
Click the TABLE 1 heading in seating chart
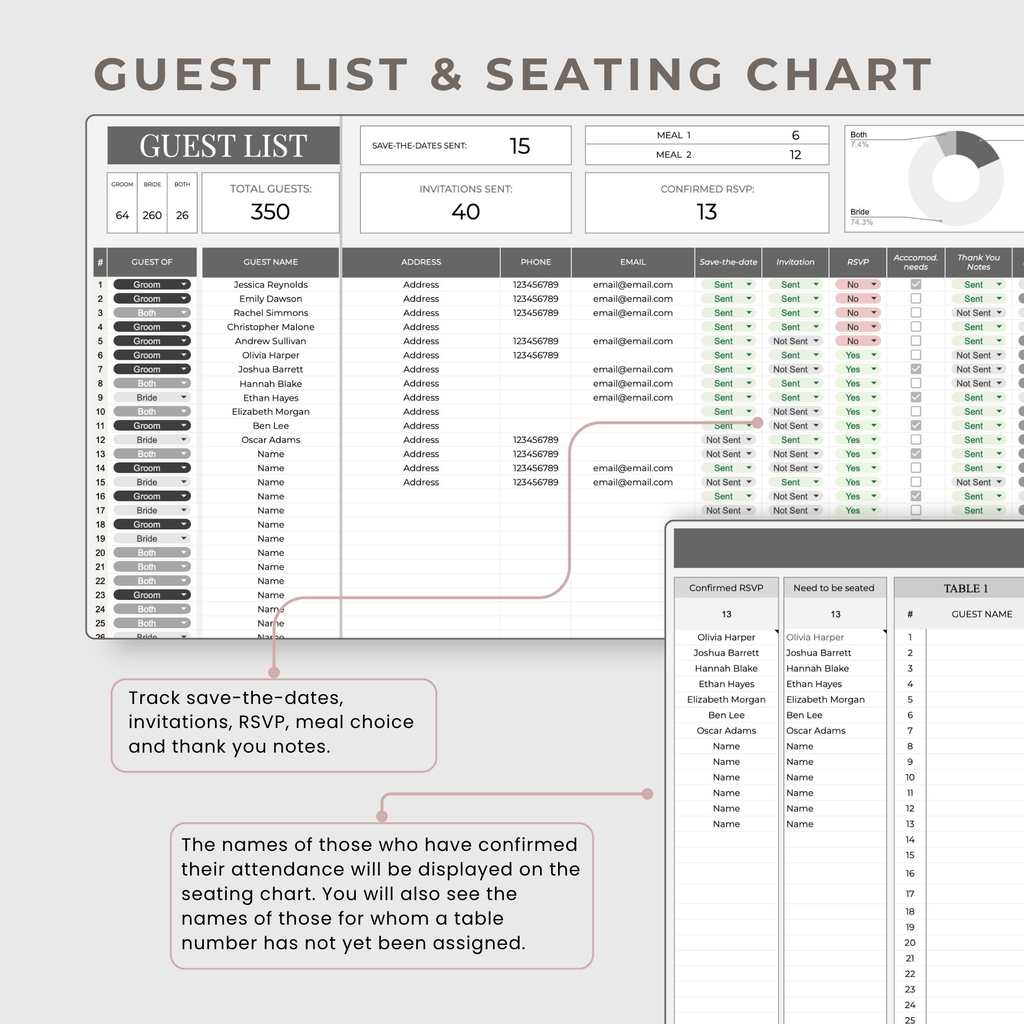[965, 588]
